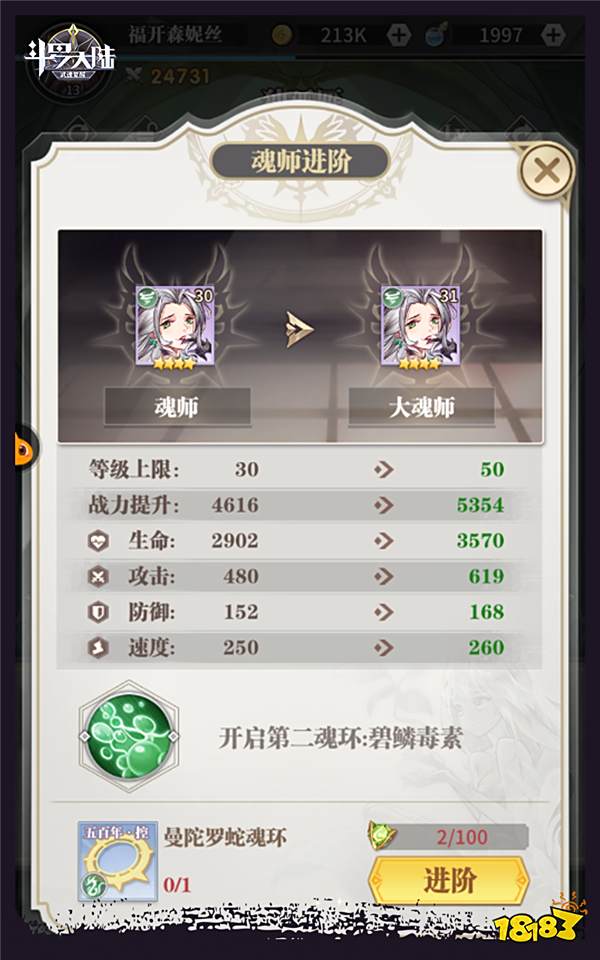
Task: Click the 大魂师 rank label
Action: (x=421, y=407)
